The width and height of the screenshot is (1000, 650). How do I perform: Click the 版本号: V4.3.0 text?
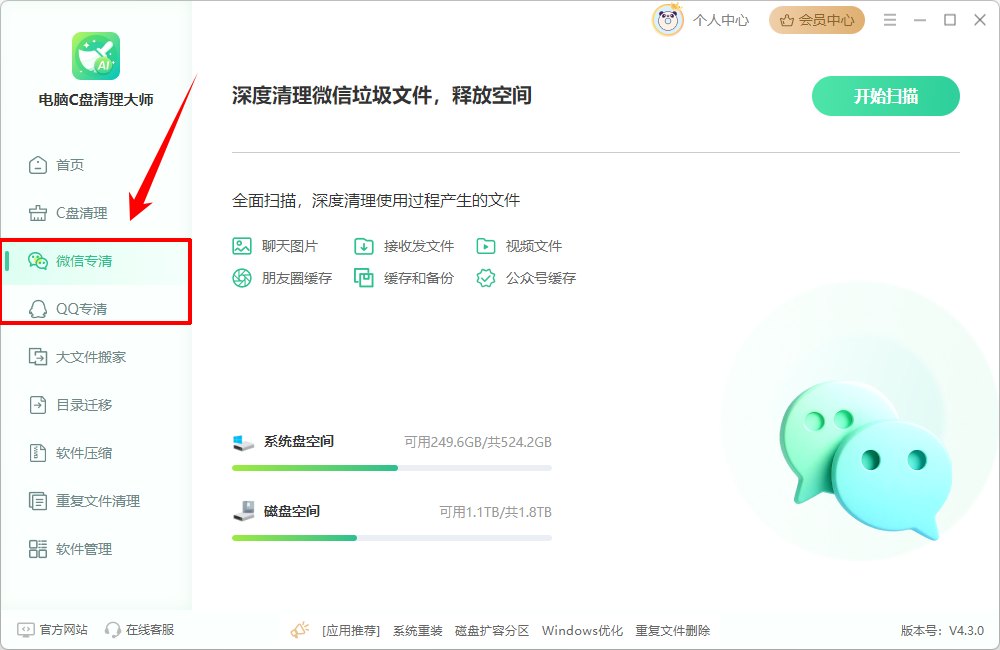942,631
